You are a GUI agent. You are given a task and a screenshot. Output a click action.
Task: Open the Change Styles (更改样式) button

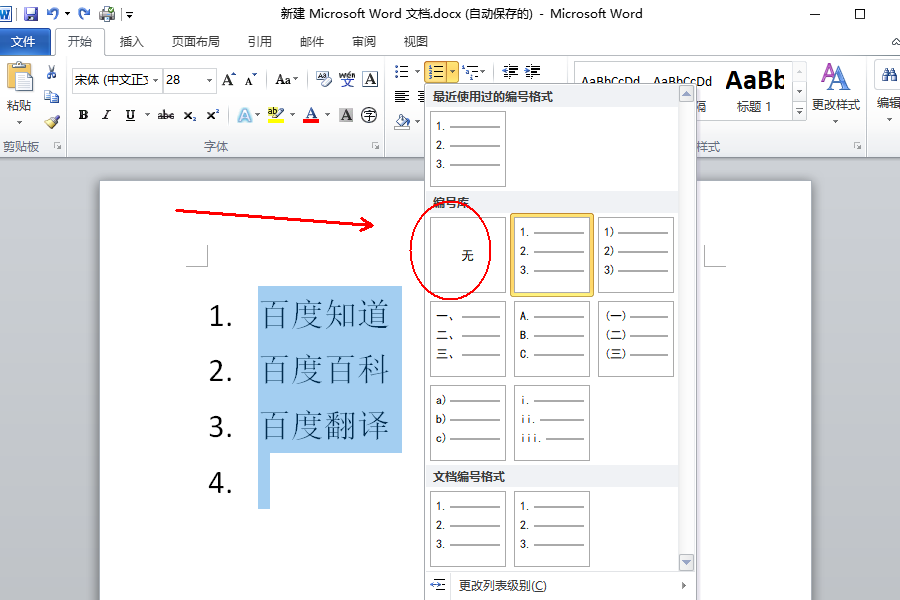835,93
